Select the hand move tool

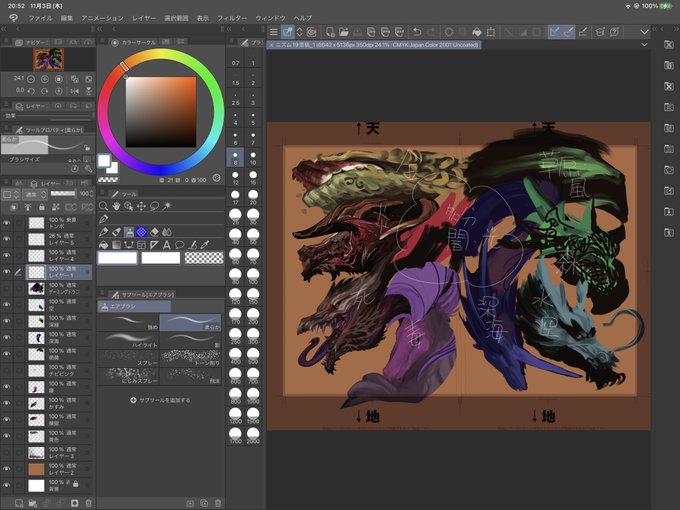click(117, 206)
